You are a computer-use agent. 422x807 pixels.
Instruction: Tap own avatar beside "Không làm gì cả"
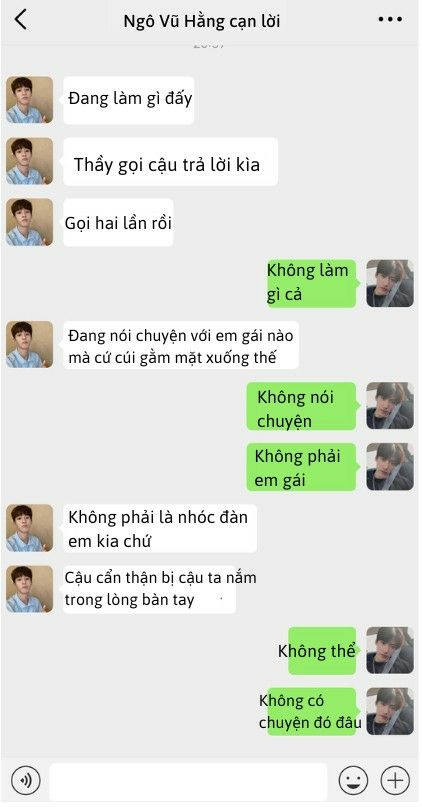[390, 283]
